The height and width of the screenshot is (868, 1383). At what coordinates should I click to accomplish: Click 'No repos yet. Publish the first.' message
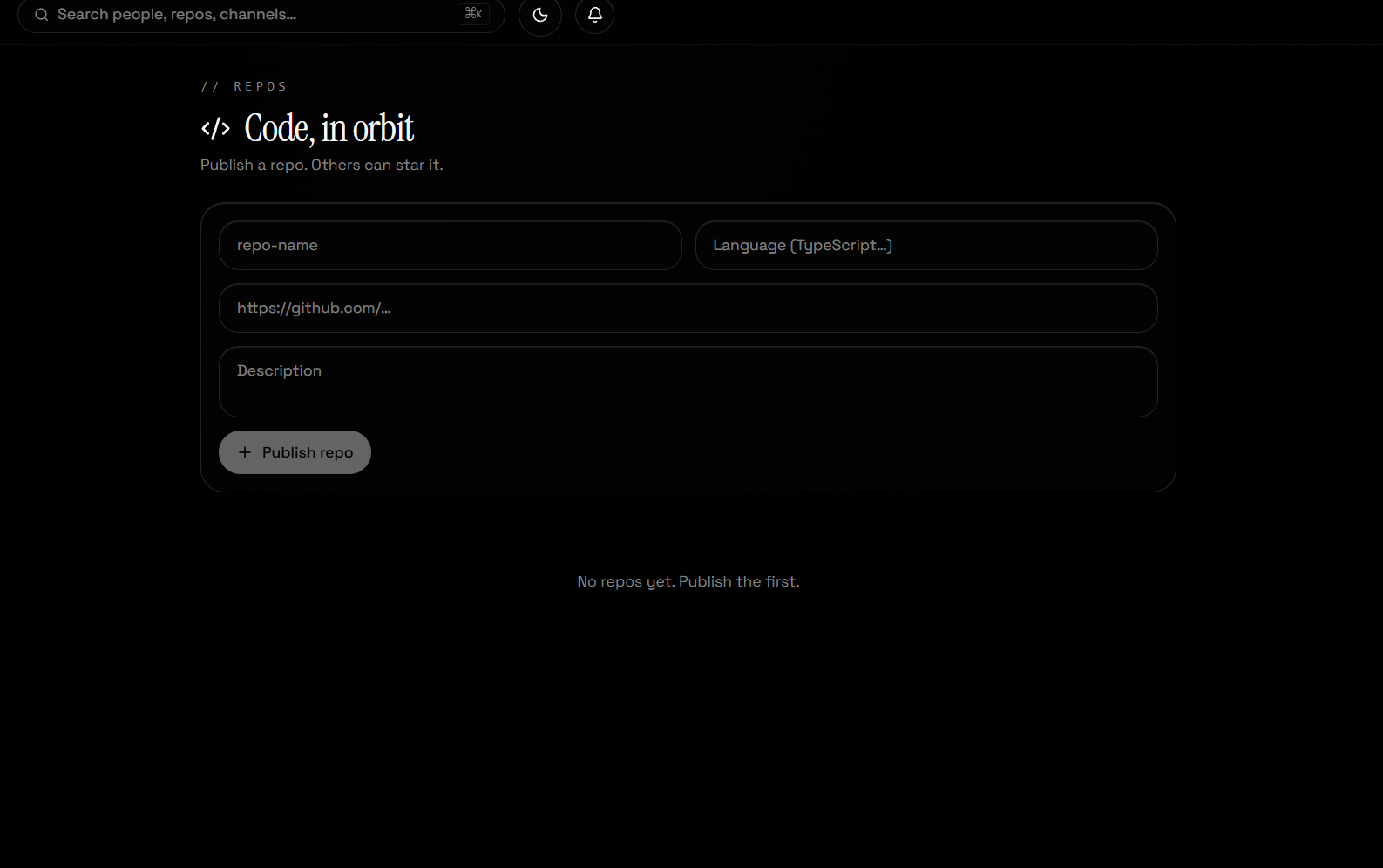[x=688, y=581]
